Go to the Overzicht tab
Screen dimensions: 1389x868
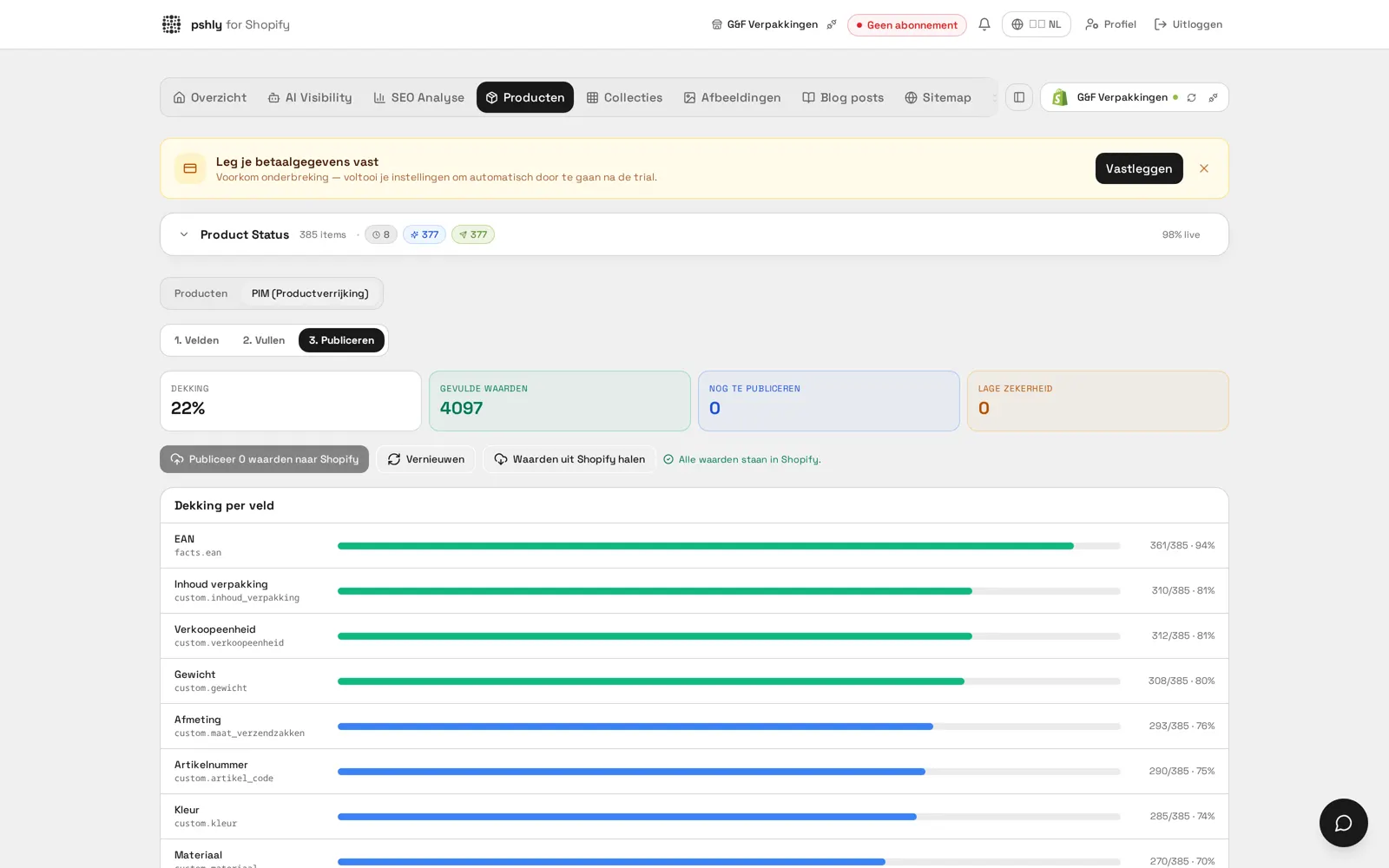(210, 97)
